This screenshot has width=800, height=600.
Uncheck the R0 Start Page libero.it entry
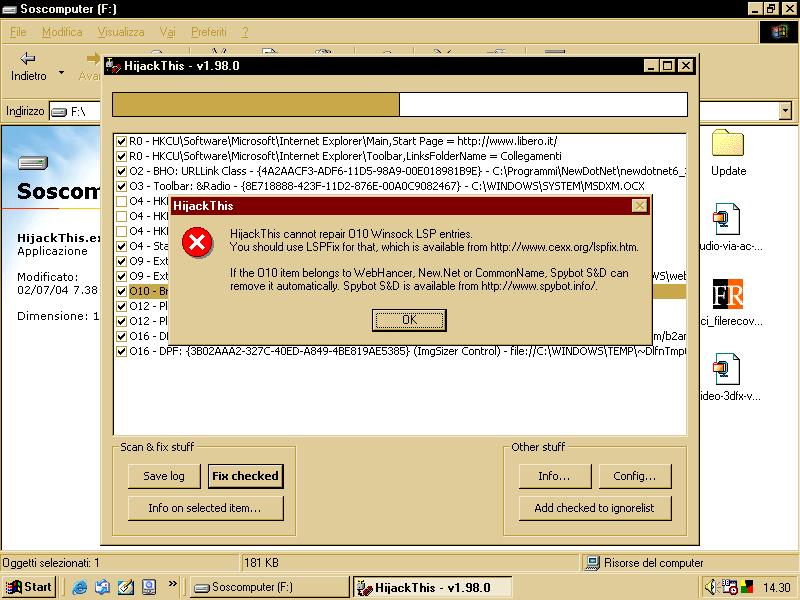121,142
